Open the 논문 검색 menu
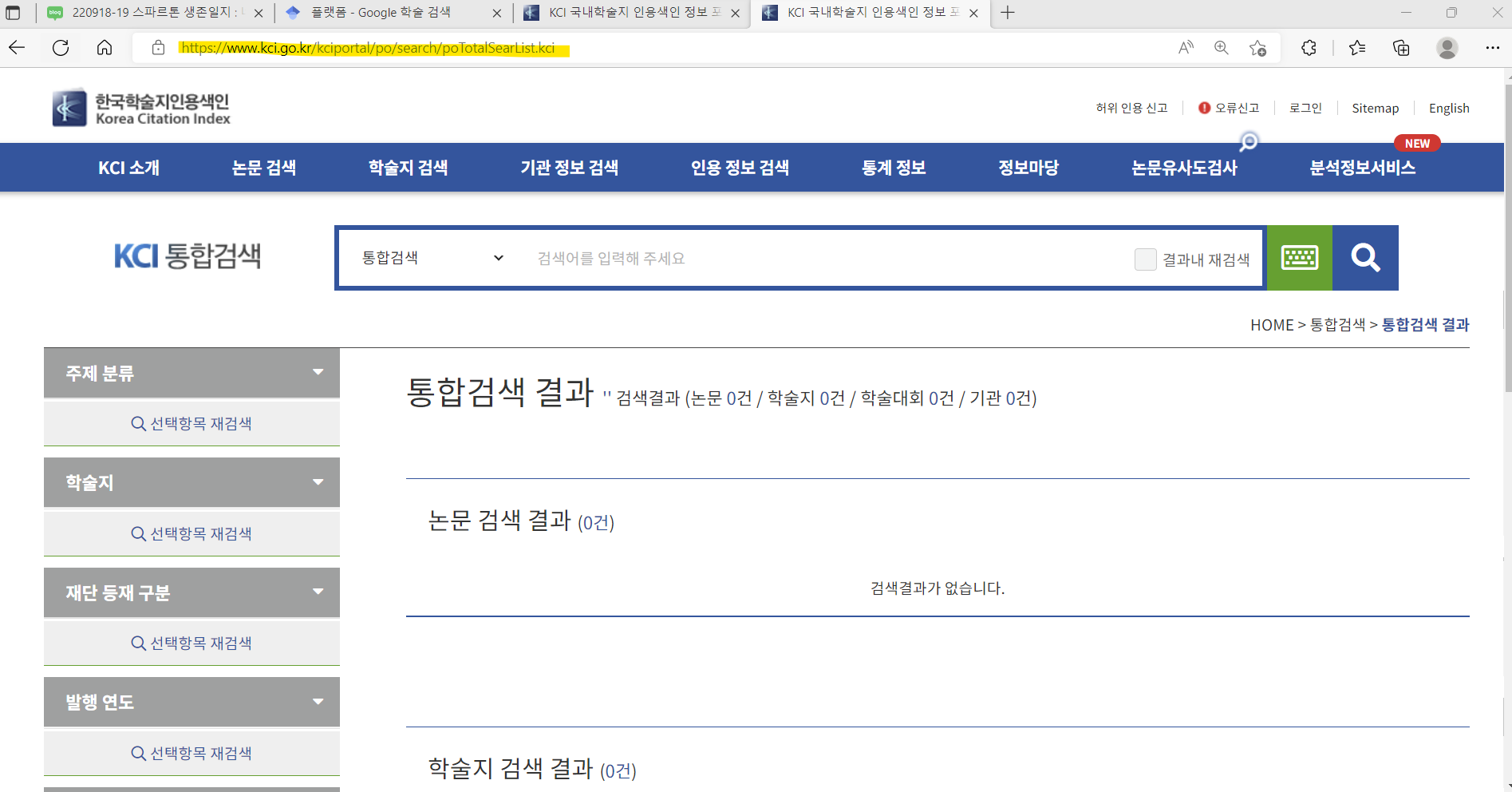This screenshot has width=1512, height=792. 263,168
